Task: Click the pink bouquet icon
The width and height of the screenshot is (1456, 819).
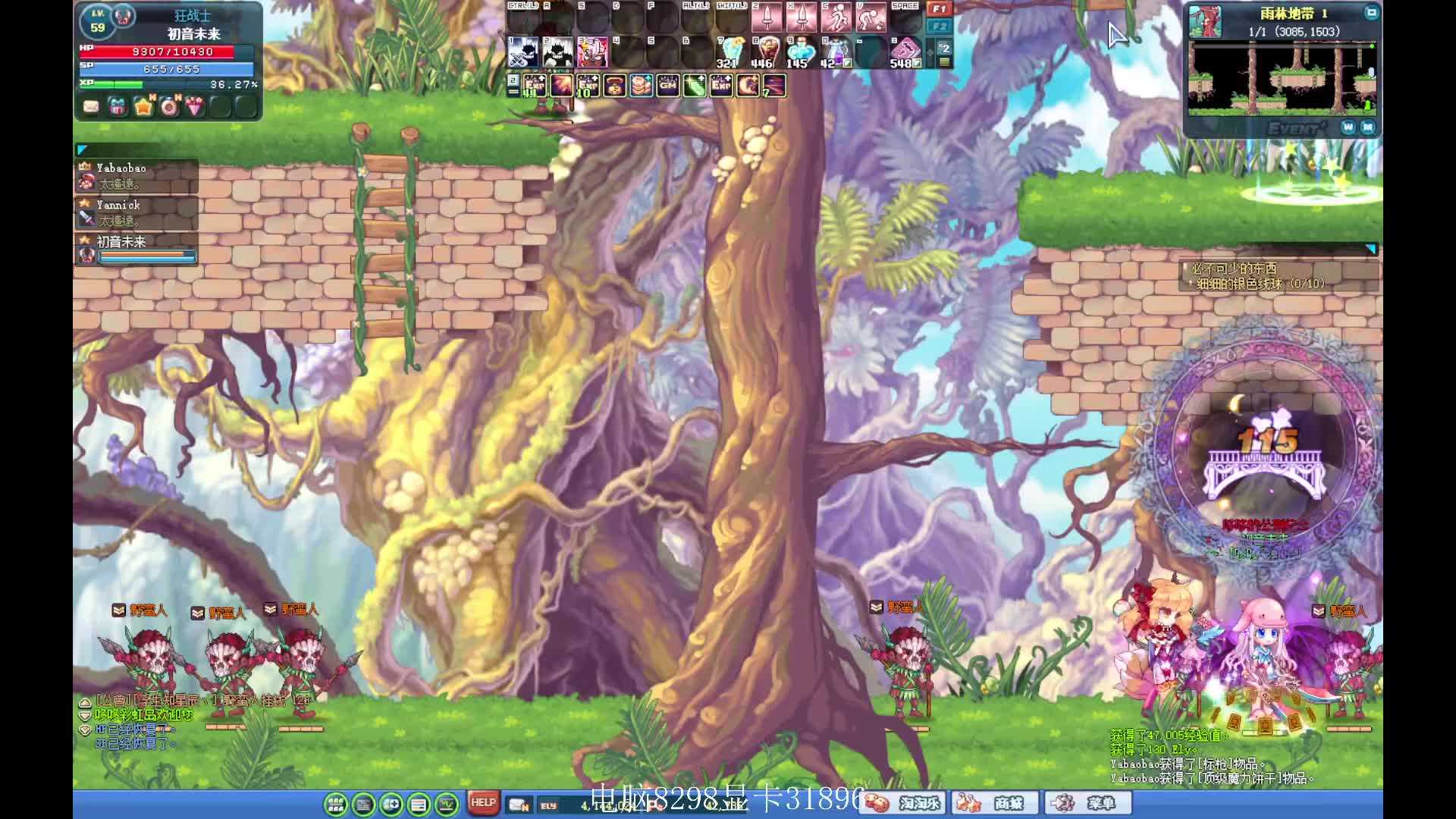Action: pos(195,107)
